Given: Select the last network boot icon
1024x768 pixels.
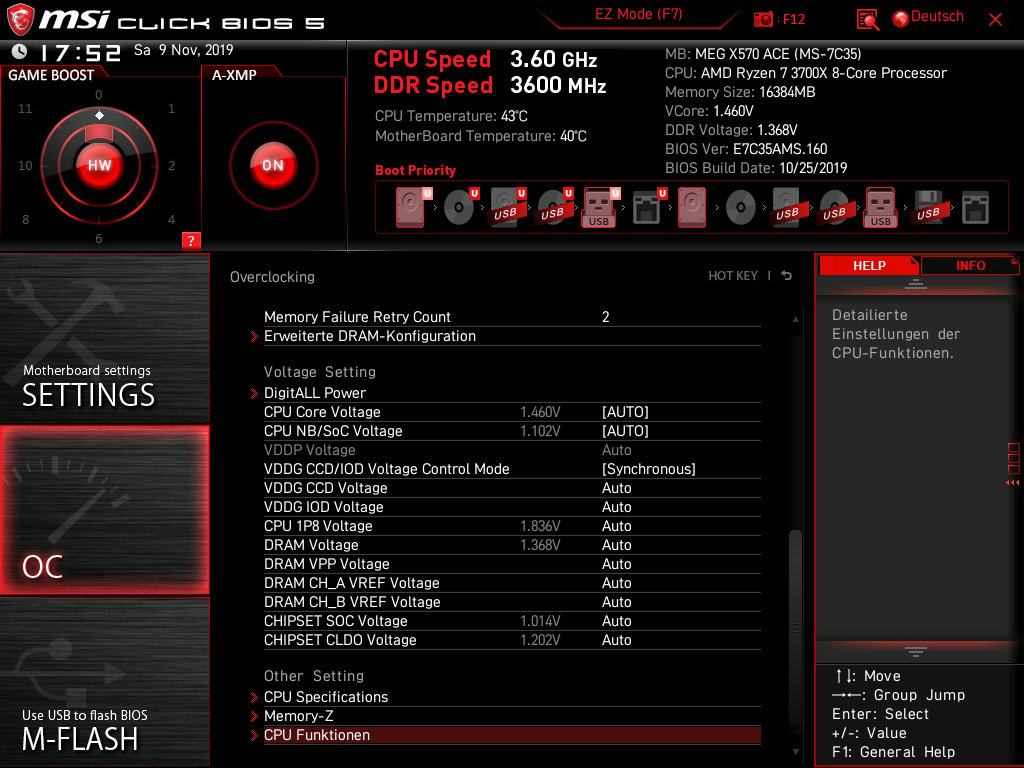Looking at the screenshot, I should pos(975,208).
